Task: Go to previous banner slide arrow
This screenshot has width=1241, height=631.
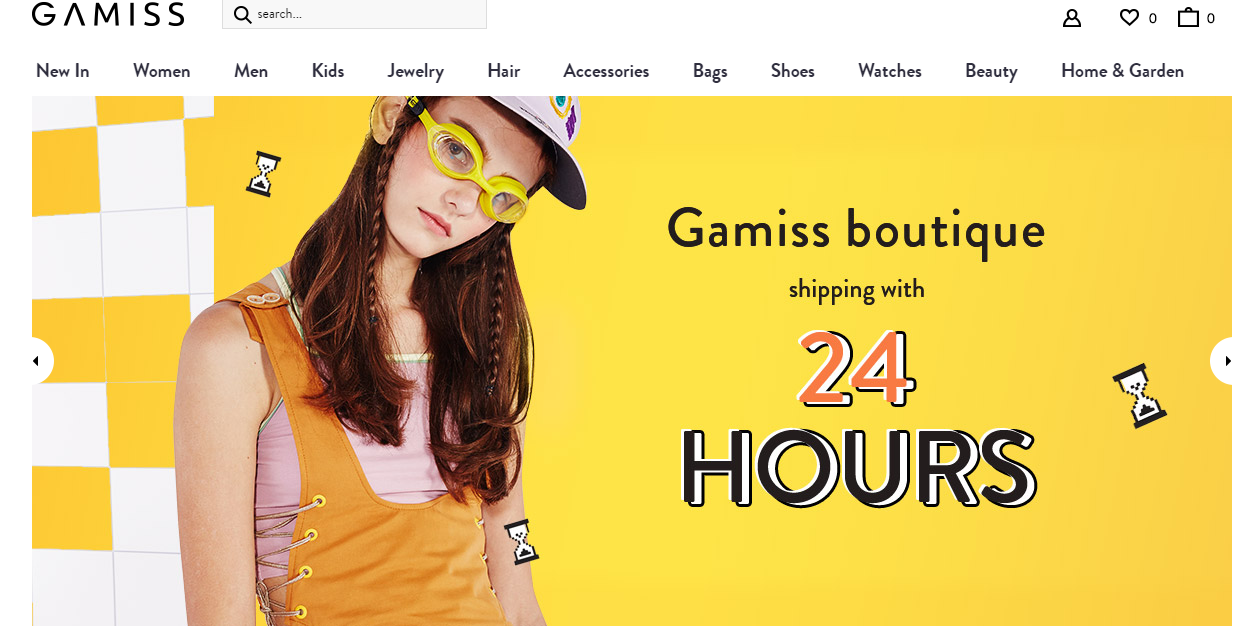Action: click(40, 361)
